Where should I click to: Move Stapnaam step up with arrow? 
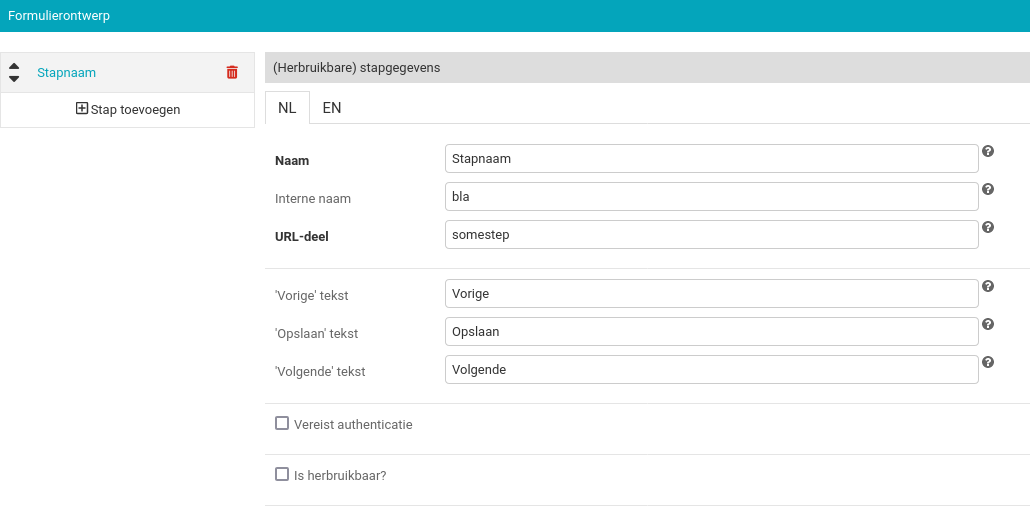pyautogui.click(x=14, y=66)
